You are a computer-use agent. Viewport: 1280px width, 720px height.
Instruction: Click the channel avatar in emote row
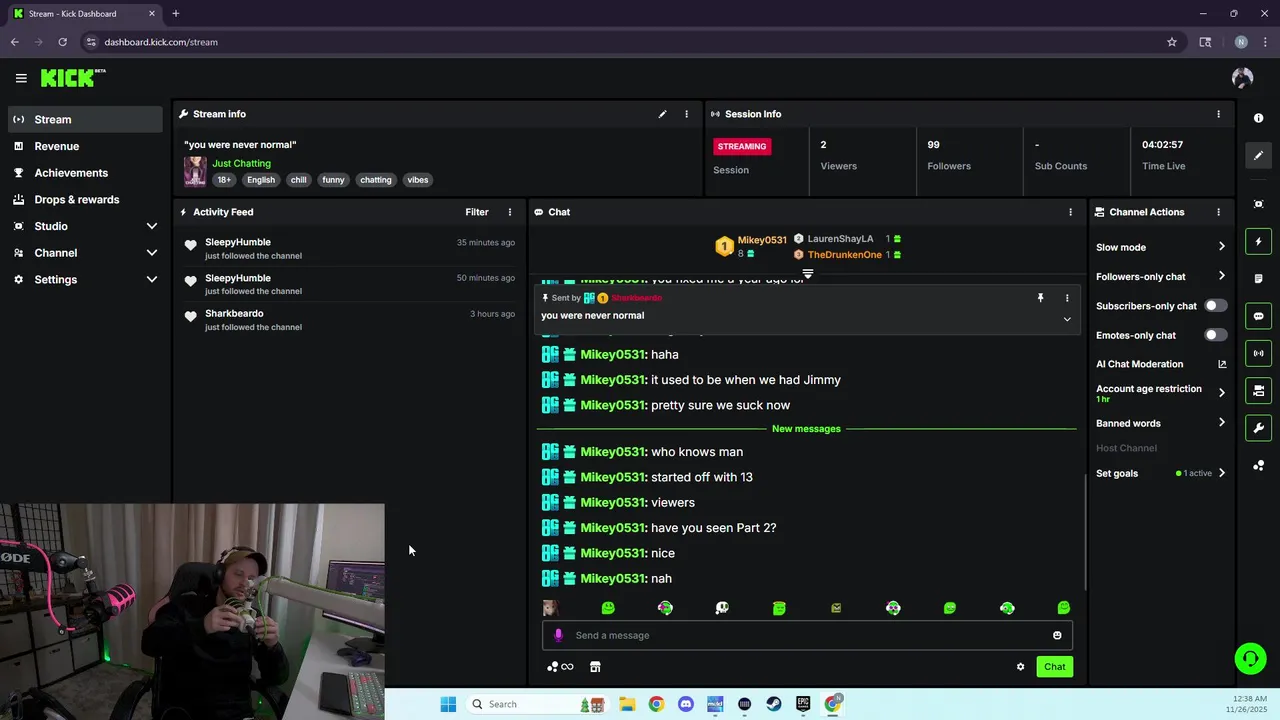pos(550,608)
